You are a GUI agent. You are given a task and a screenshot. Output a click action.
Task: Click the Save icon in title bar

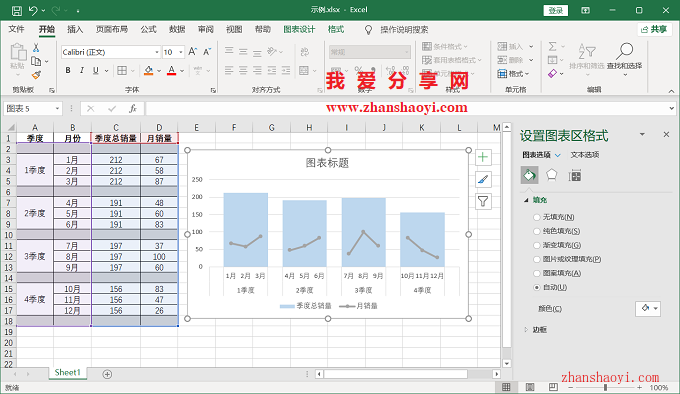[16, 10]
